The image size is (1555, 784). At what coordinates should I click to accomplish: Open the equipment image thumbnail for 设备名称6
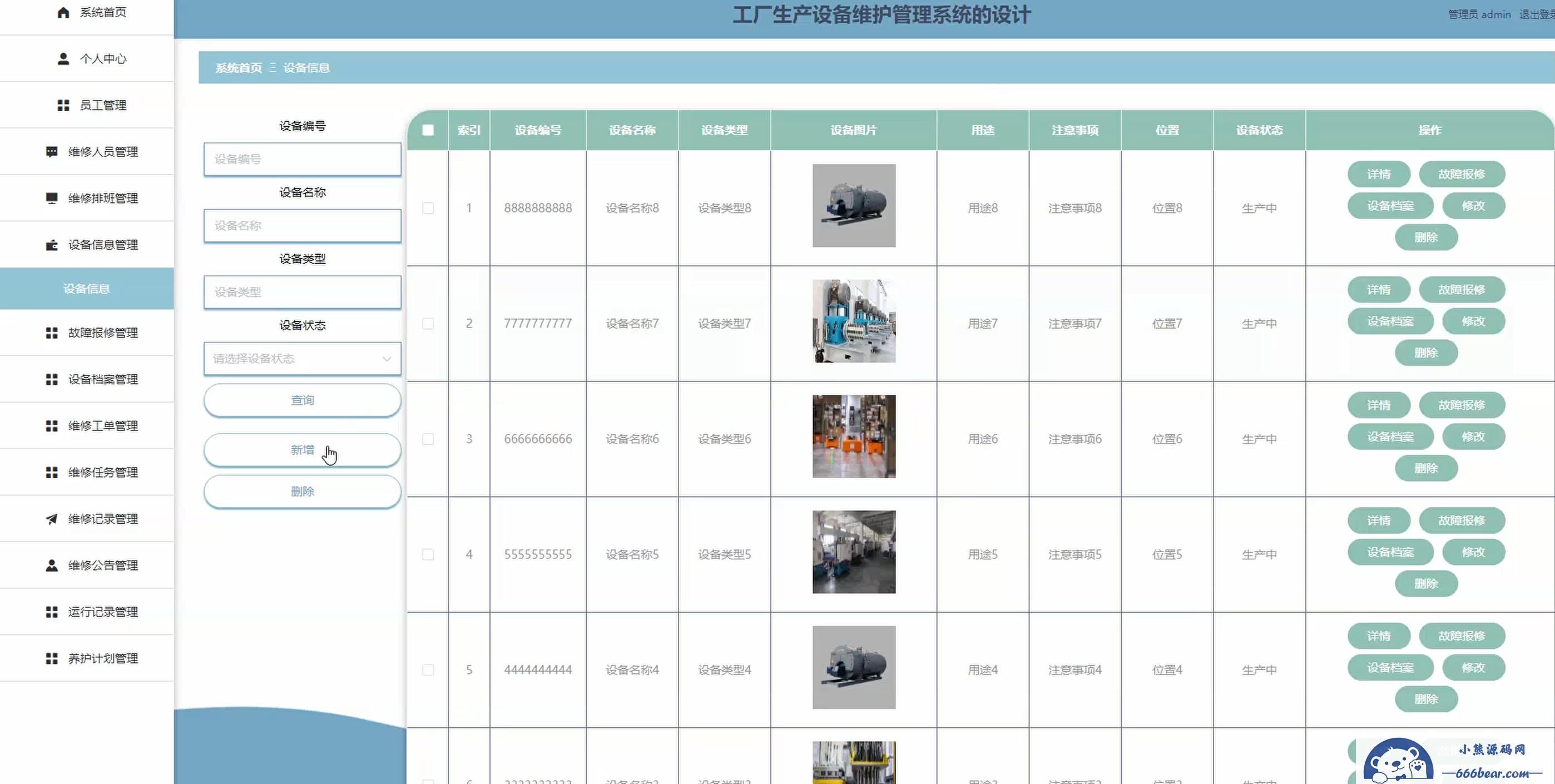click(x=854, y=436)
